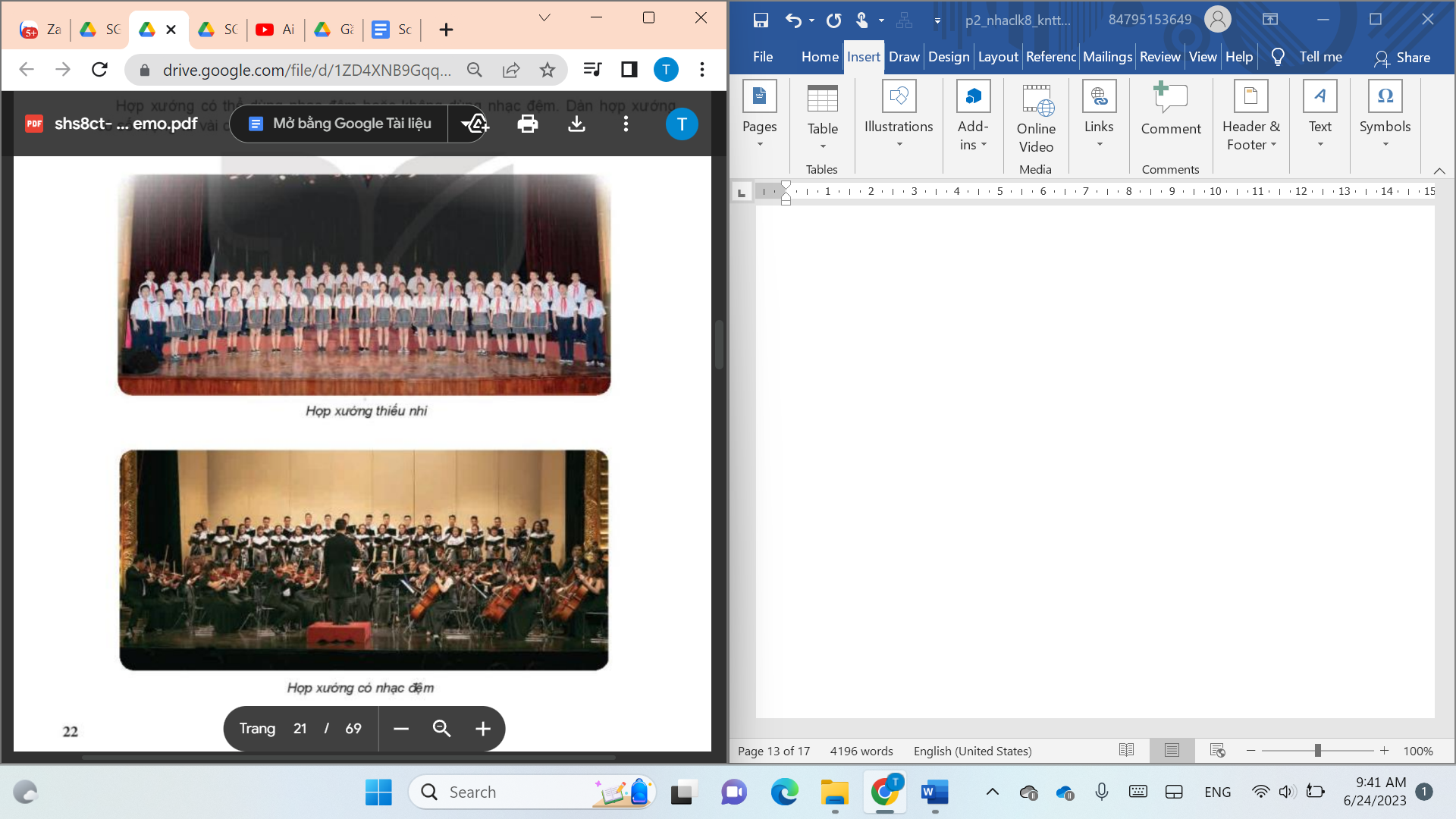Open the Mailings tab
The height and width of the screenshot is (819, 1456).
coord(1107,57)
